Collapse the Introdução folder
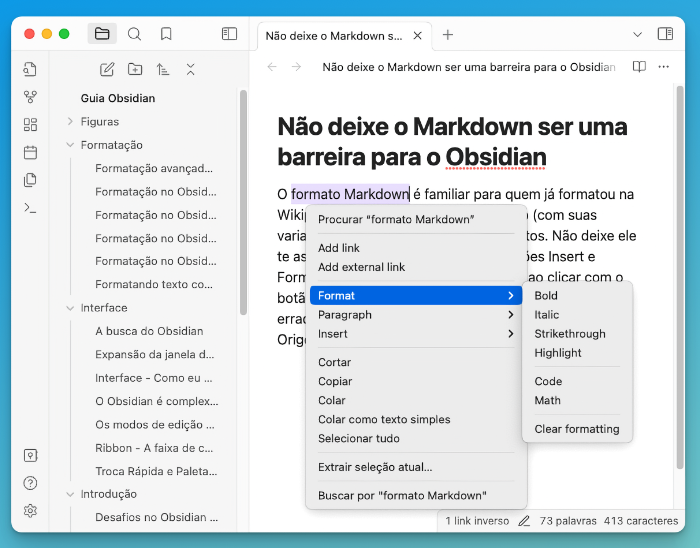The width and height of the screenshot is (700, 548). click(x=70, y=494)
